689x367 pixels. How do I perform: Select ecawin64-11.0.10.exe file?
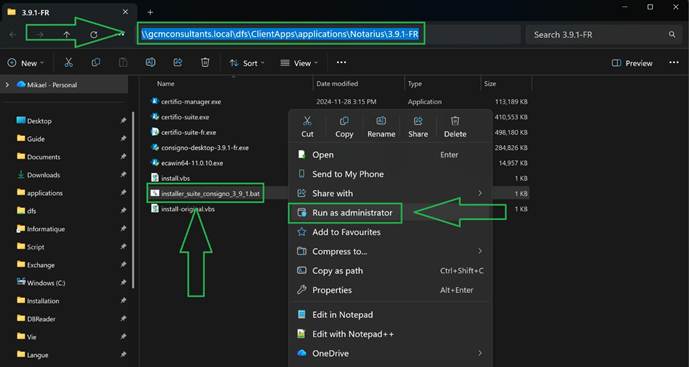point(192,163)
